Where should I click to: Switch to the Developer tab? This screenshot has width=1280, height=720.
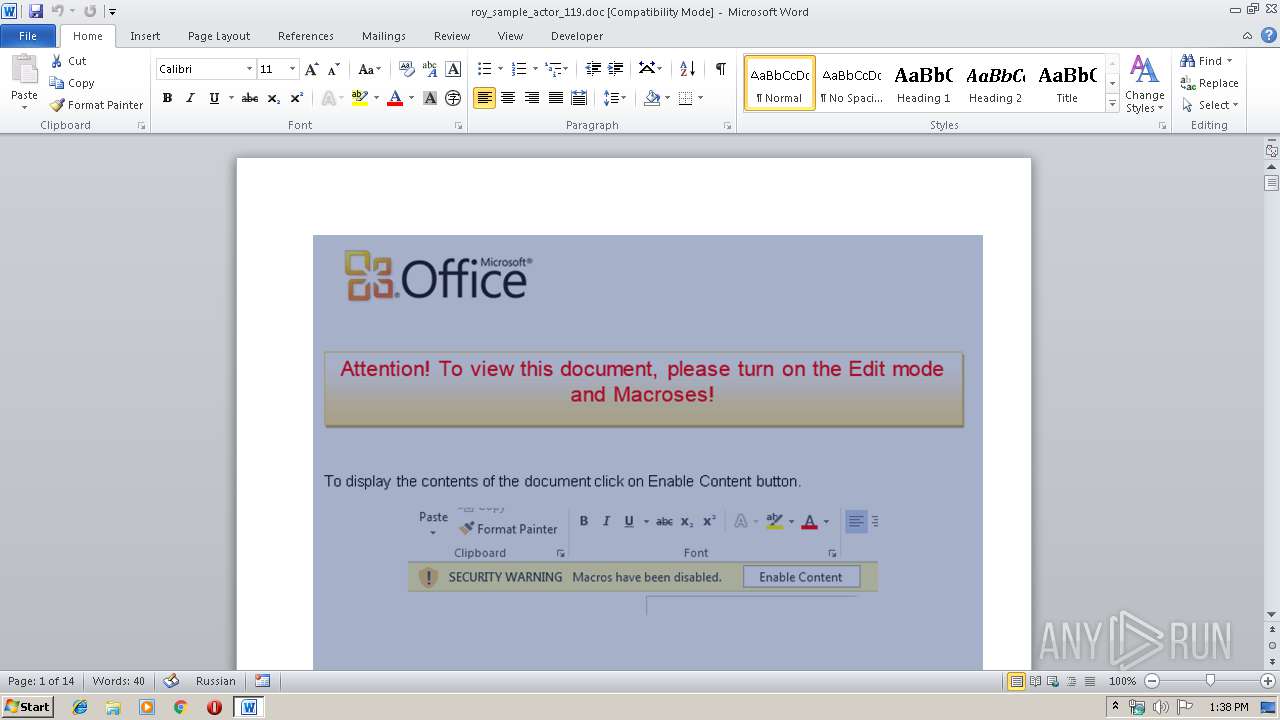(x=577, y=36)
